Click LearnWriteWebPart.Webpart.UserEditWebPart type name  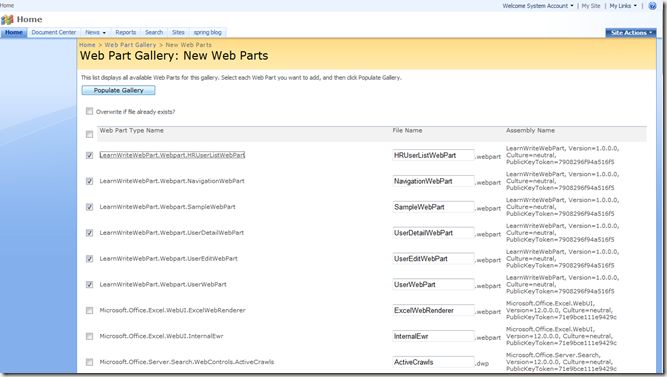(x=168, y=258)
